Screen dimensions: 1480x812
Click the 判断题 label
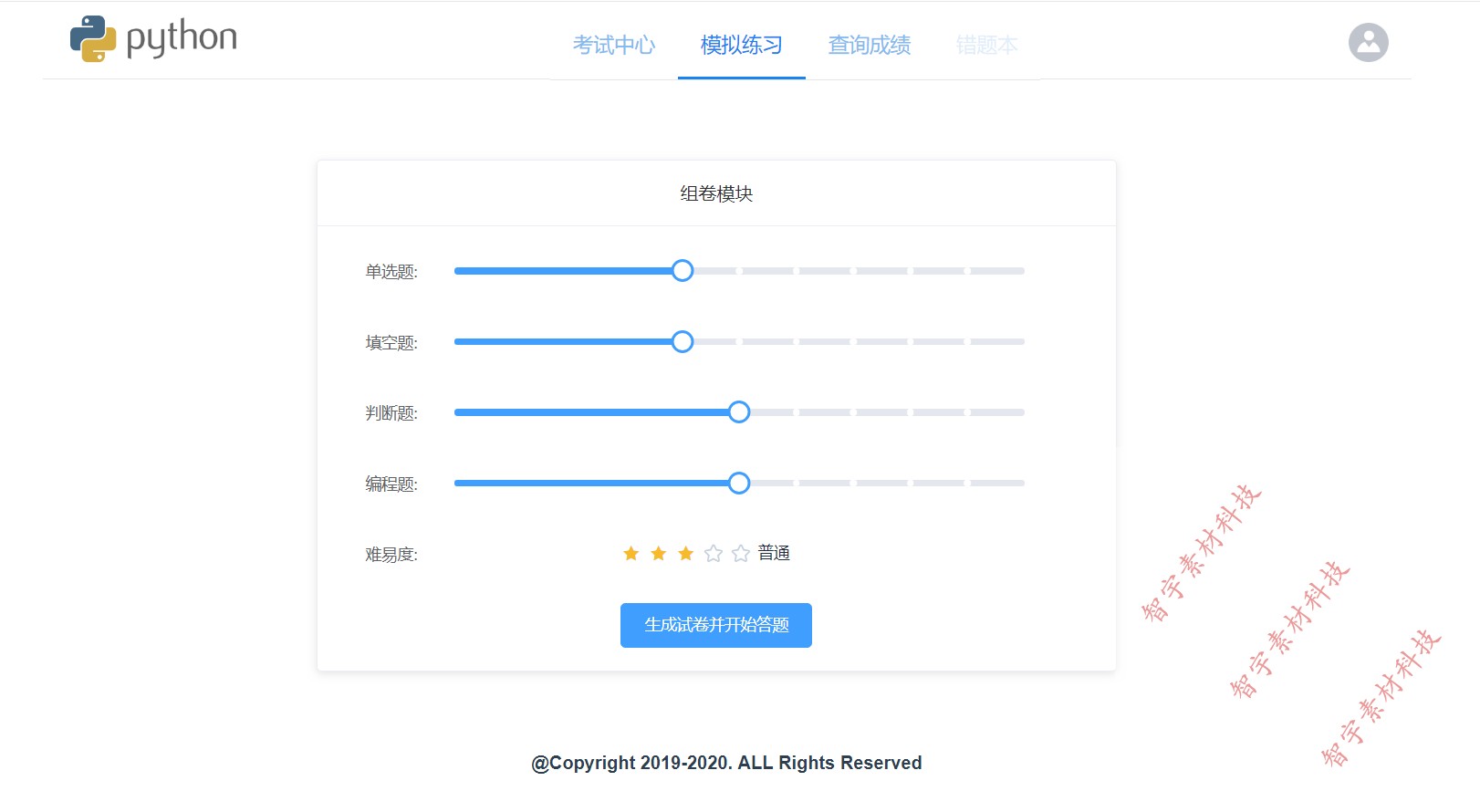391,413
